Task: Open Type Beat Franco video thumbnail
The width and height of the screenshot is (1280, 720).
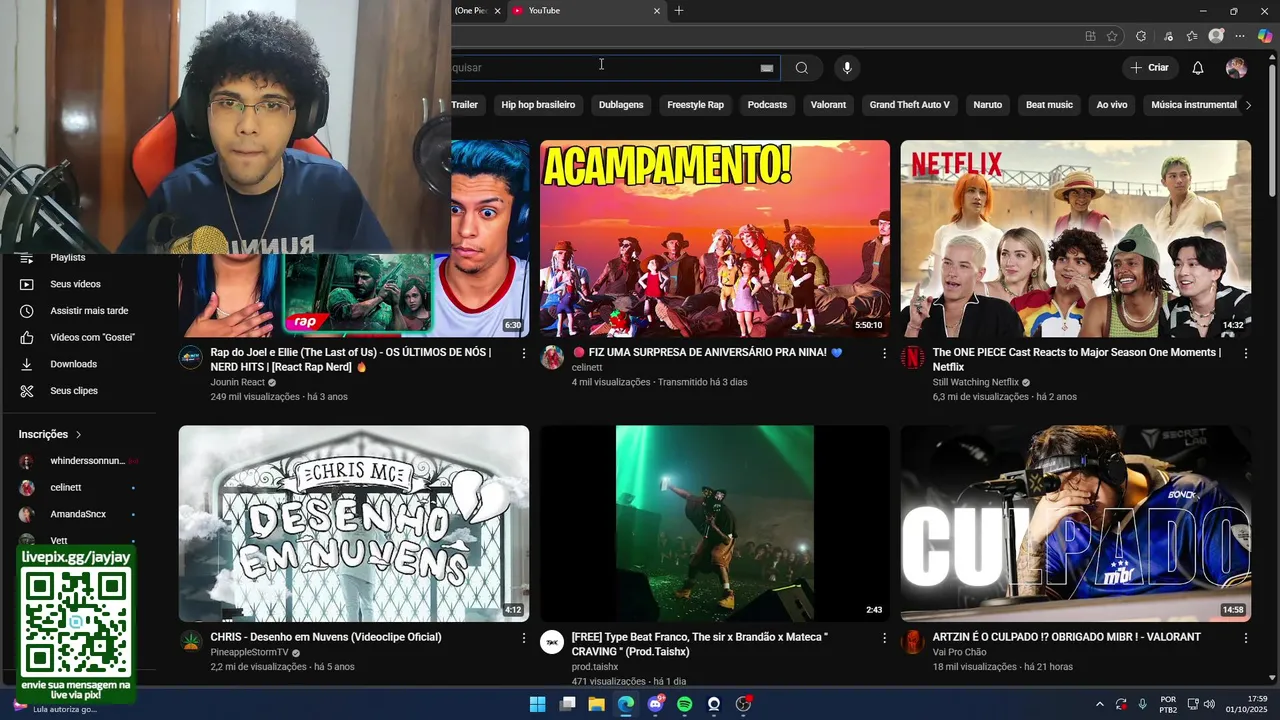Action: (714, 524)
